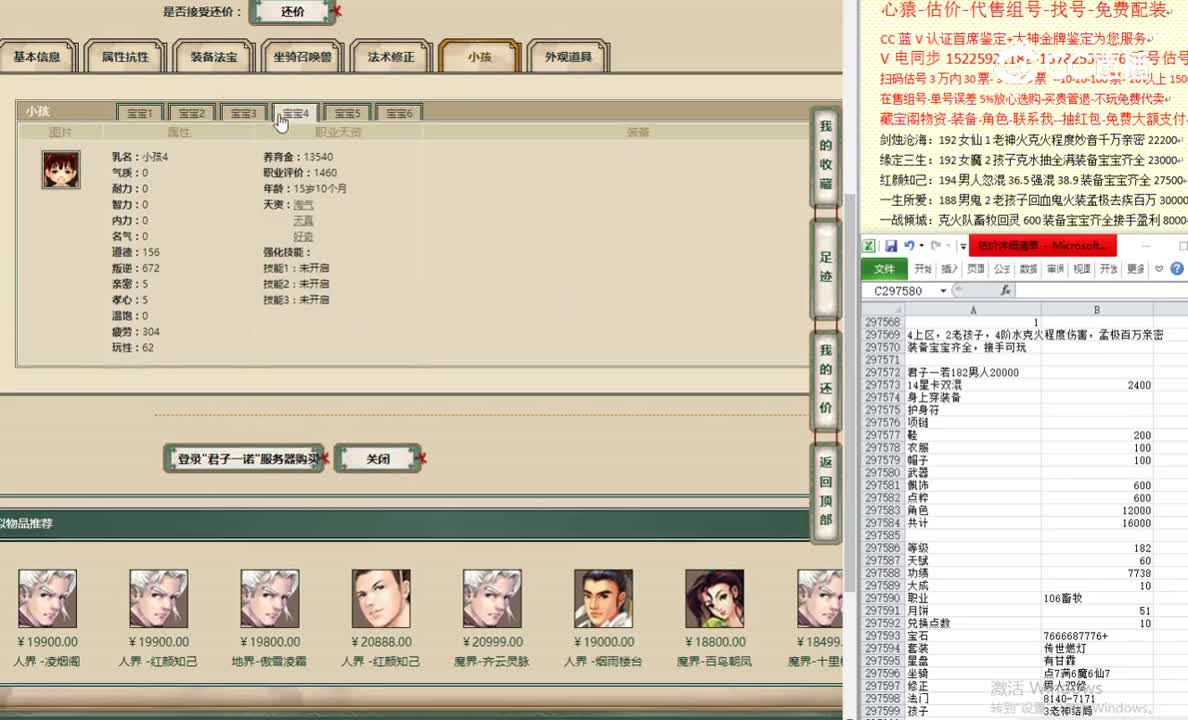Open the Quick Access Toolbar customize dropdown
1188x720 pixels.
tap(962, 245)
